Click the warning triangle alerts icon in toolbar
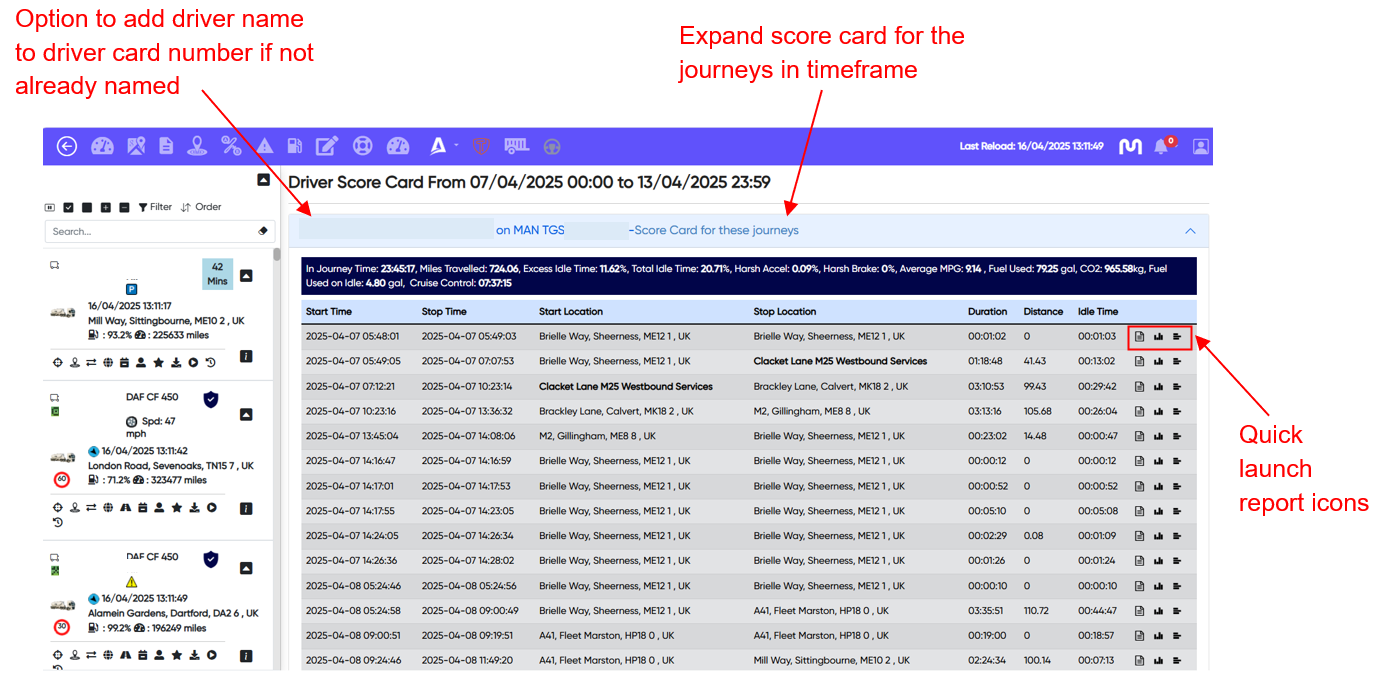This screenshot has height=677, width=1373. tap(264, 146)
